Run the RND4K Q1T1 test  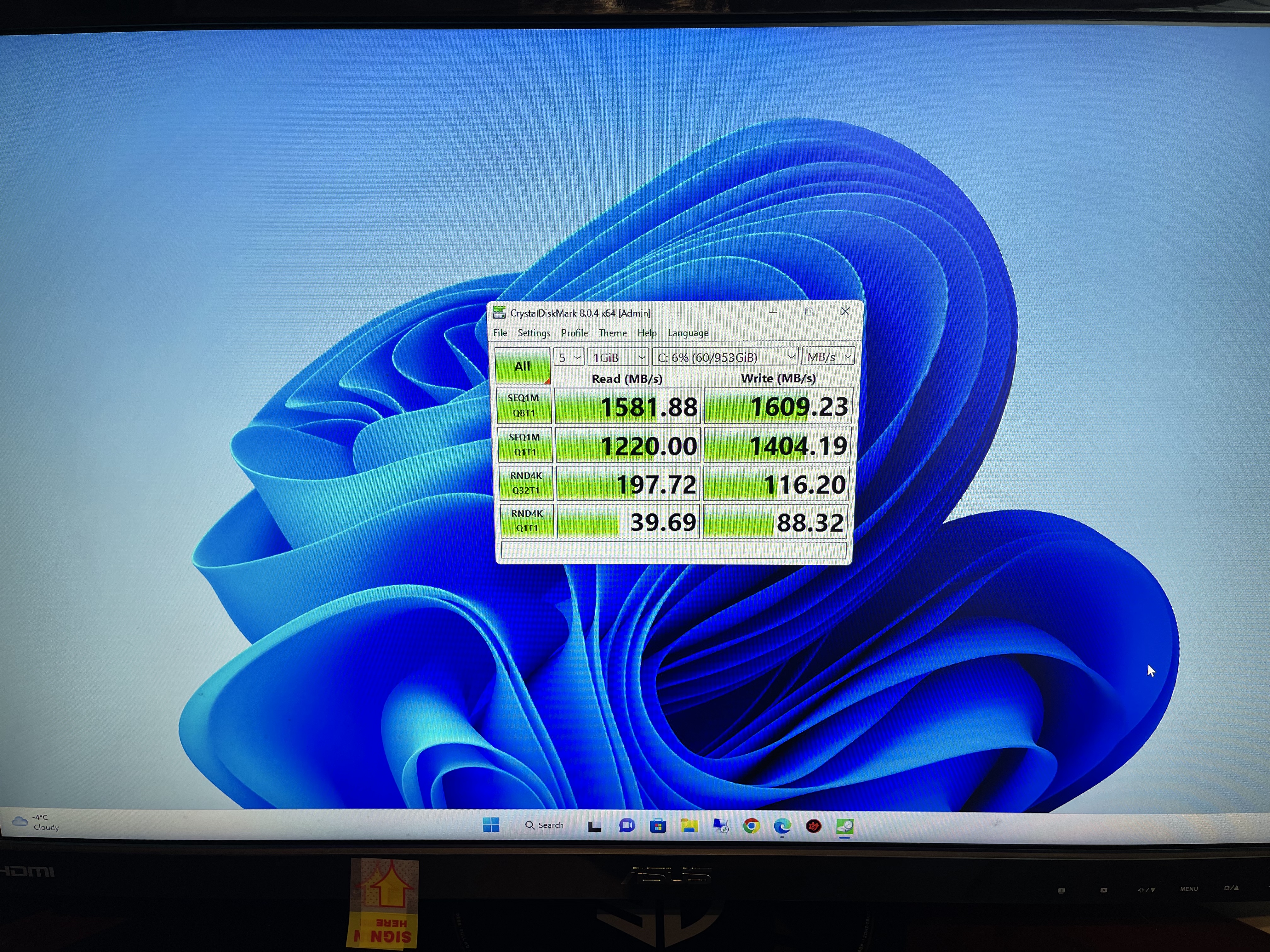527,521
